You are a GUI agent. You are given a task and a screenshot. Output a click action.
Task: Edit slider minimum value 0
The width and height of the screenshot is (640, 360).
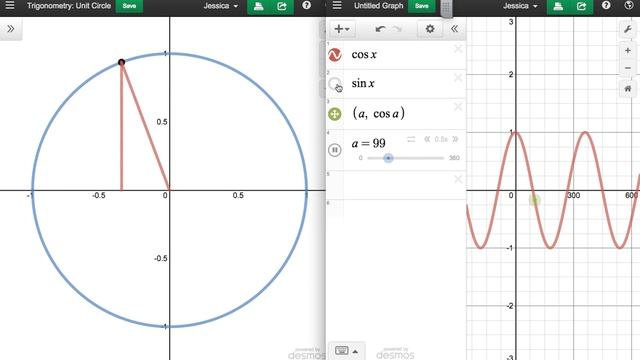tap(360, 158)
